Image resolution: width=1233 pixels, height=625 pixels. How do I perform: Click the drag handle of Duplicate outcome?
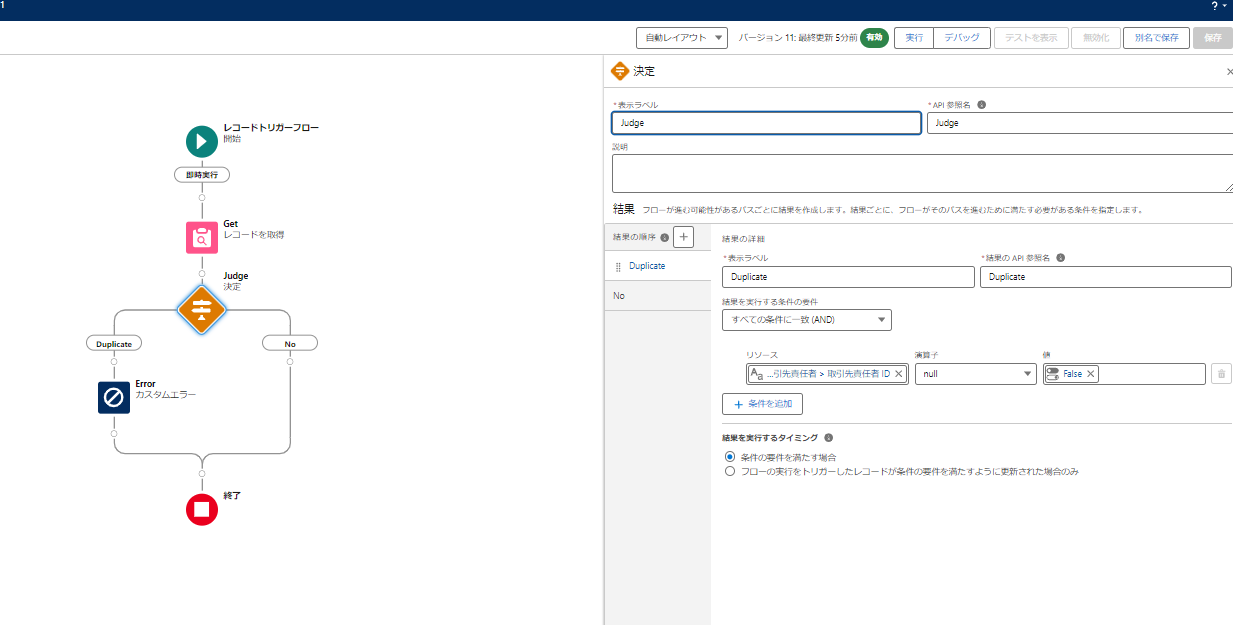click(x=618, y=267)
